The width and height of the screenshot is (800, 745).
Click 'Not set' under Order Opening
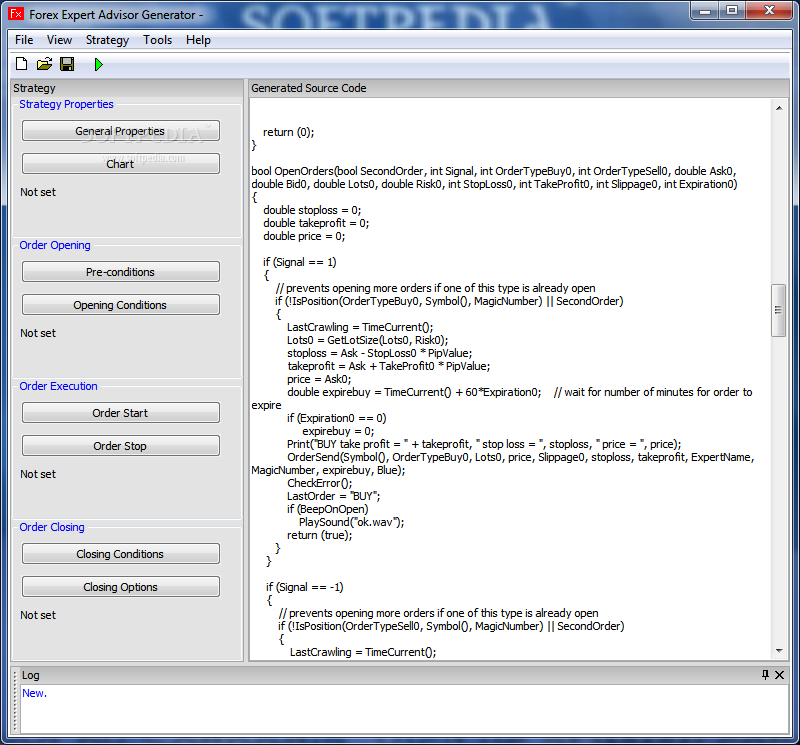[x=38, y=333]
